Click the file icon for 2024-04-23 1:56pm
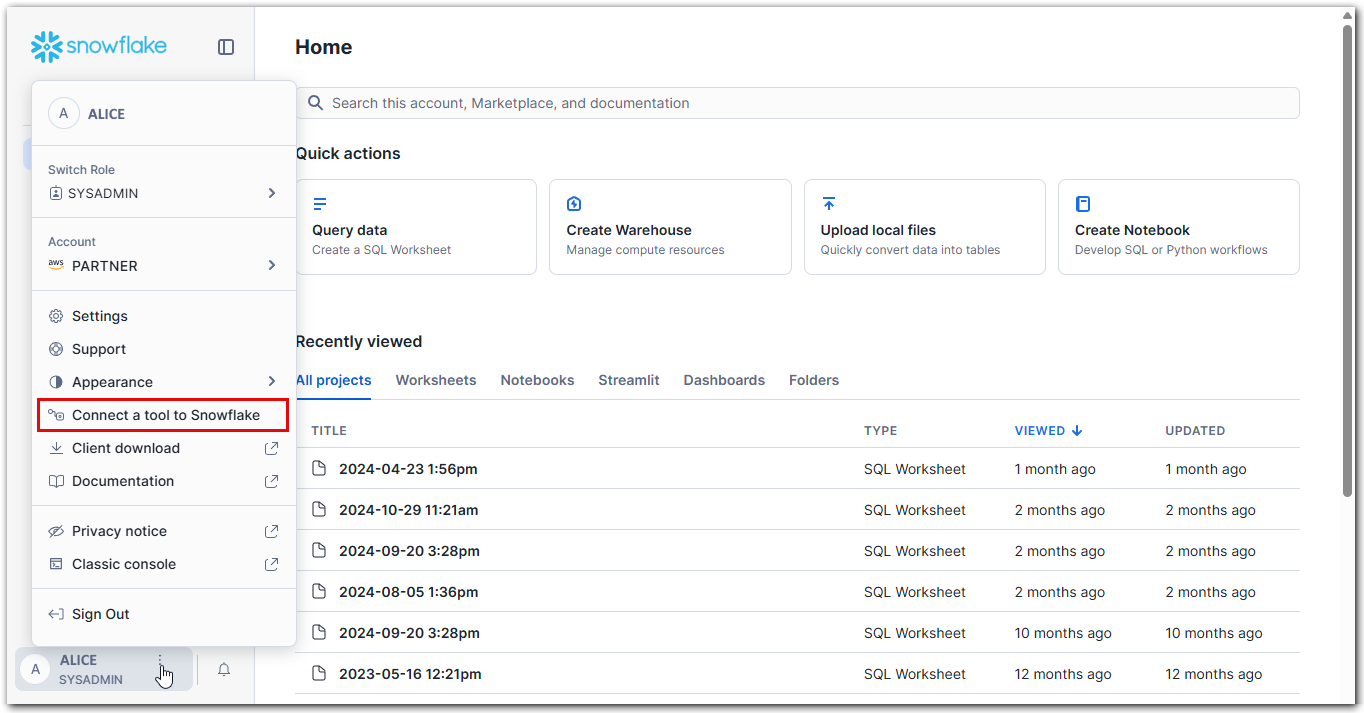 319,469
